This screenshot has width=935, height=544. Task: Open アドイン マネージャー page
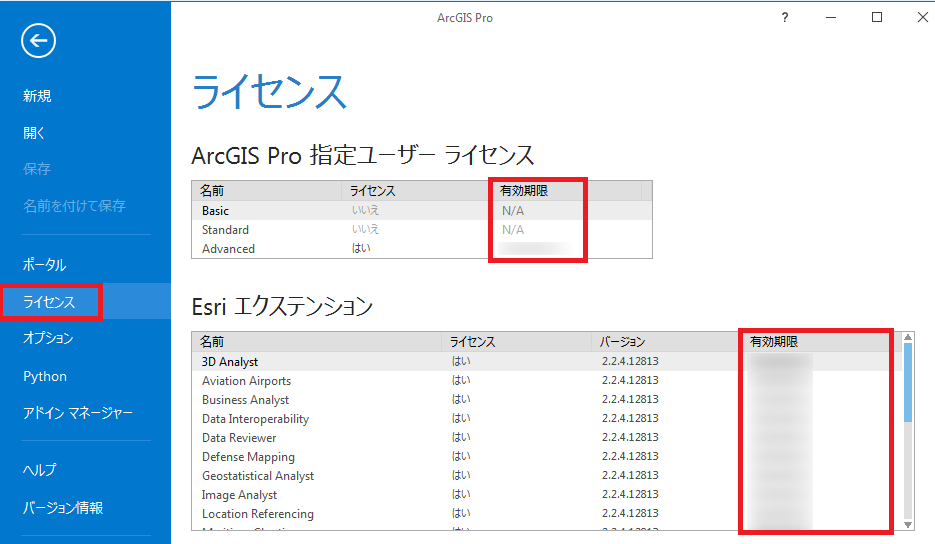78,413
